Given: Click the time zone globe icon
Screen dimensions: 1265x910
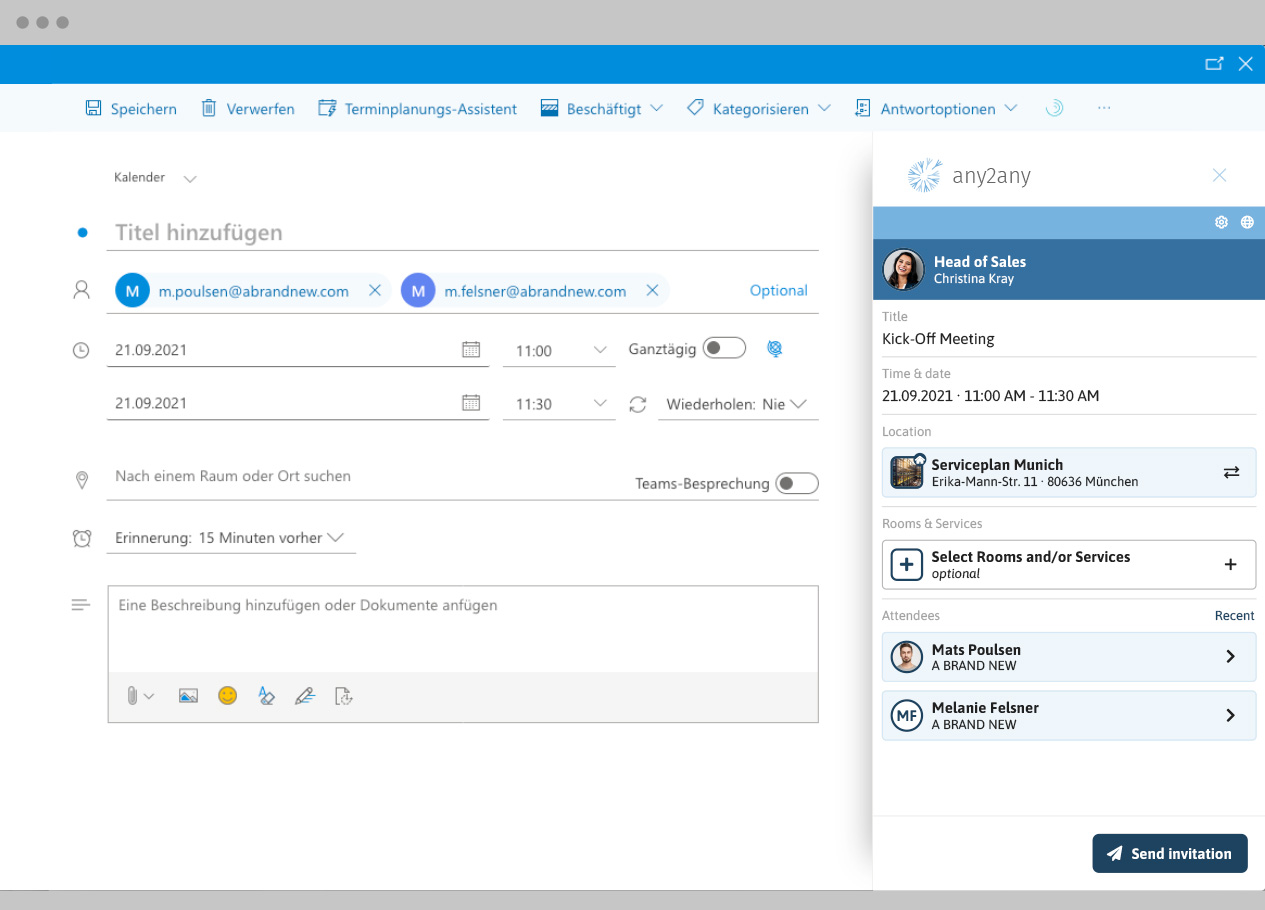Looking at the screenshot, I should pos(774,348).
